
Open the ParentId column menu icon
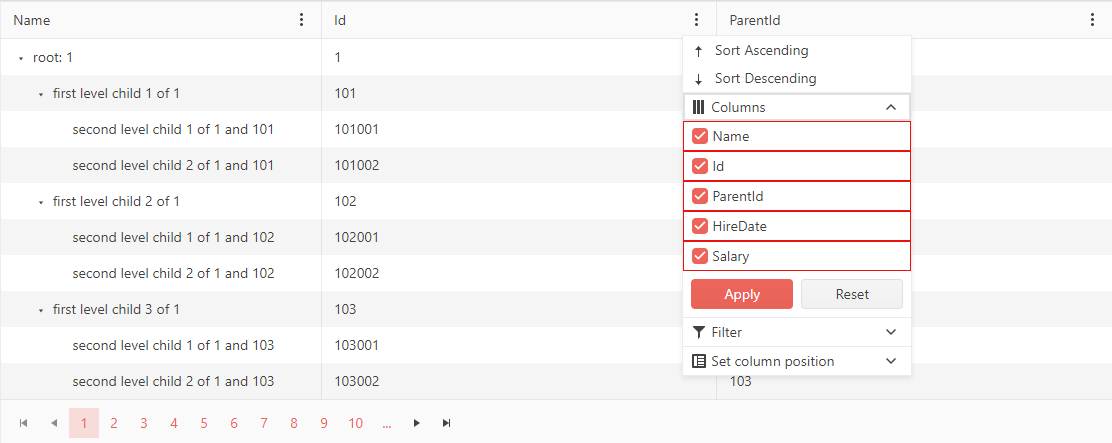[x=1092, y=20]
